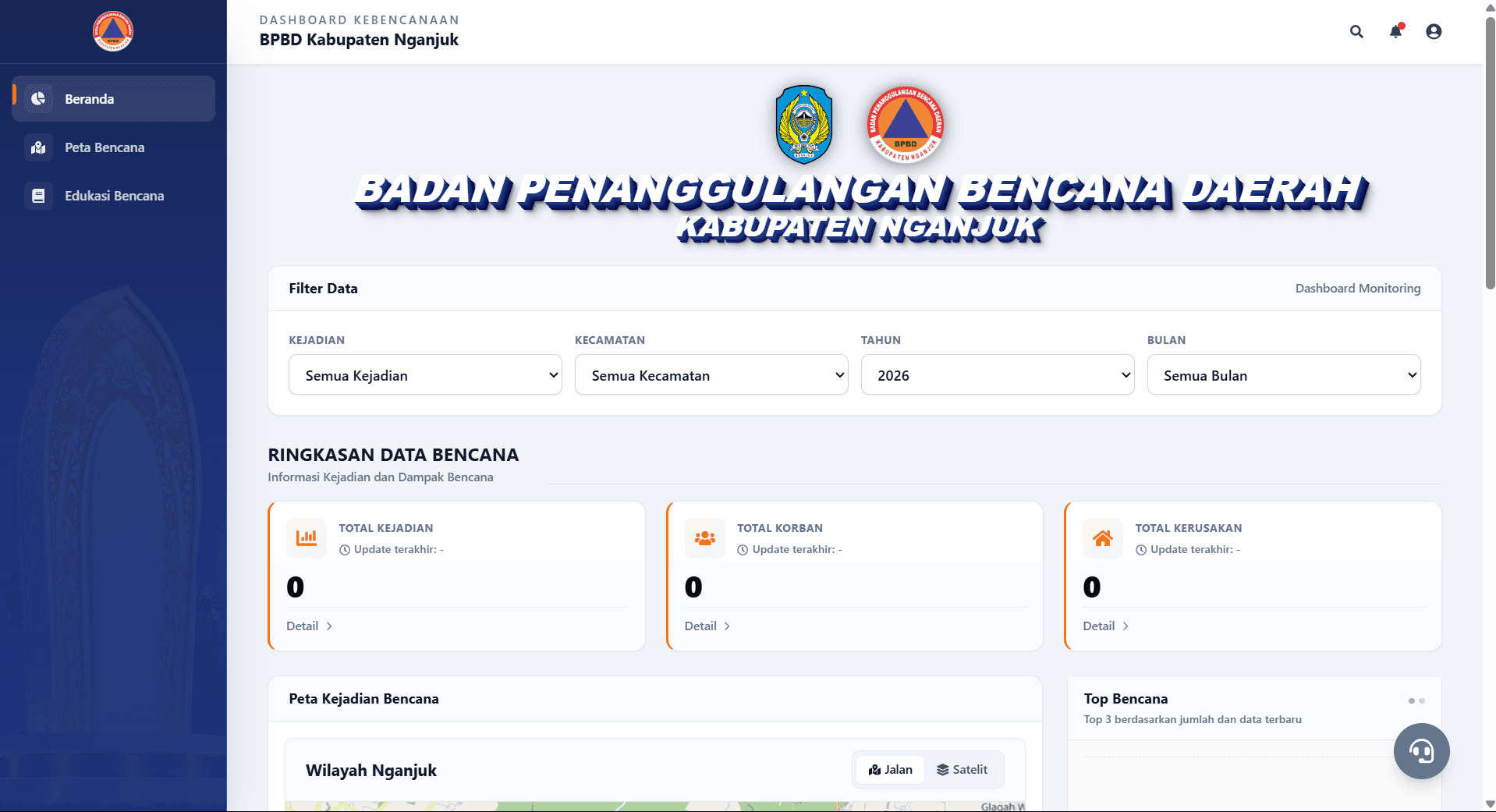This screenshot has height=812, width=1496.
Task: Click BPBD Kabupaten Nganjuk header title
Action: [359, 40]
